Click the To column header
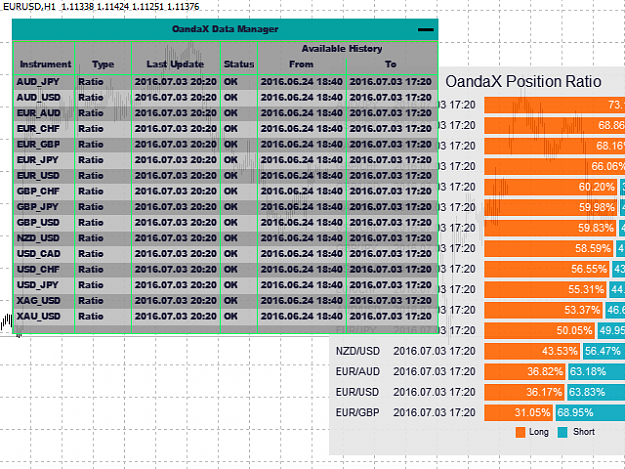The height and width of the screenshot is (469, 625). pyautogui.click(x=391, y=64)
